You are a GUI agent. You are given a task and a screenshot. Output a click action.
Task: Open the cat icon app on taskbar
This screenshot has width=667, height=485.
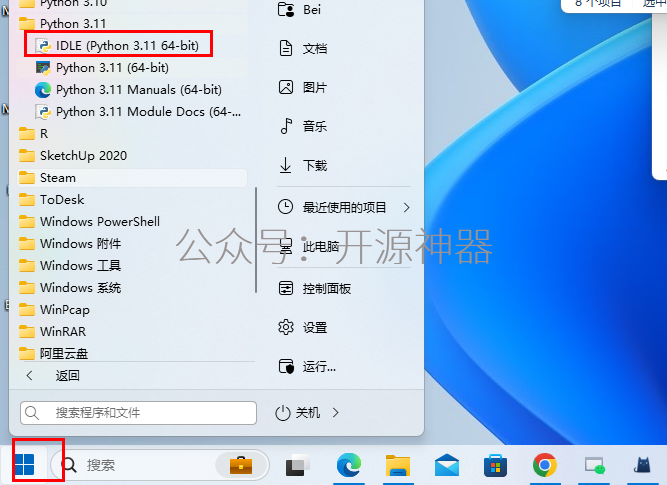[x=642, y=465]
